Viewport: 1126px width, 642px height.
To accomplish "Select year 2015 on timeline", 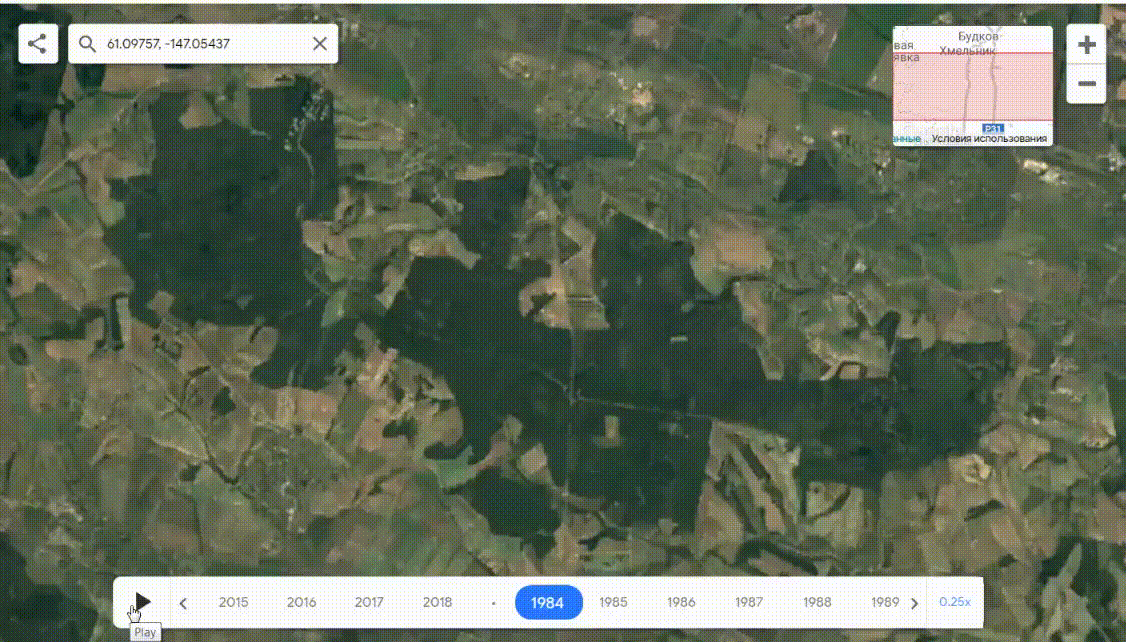I will (233, 602).
